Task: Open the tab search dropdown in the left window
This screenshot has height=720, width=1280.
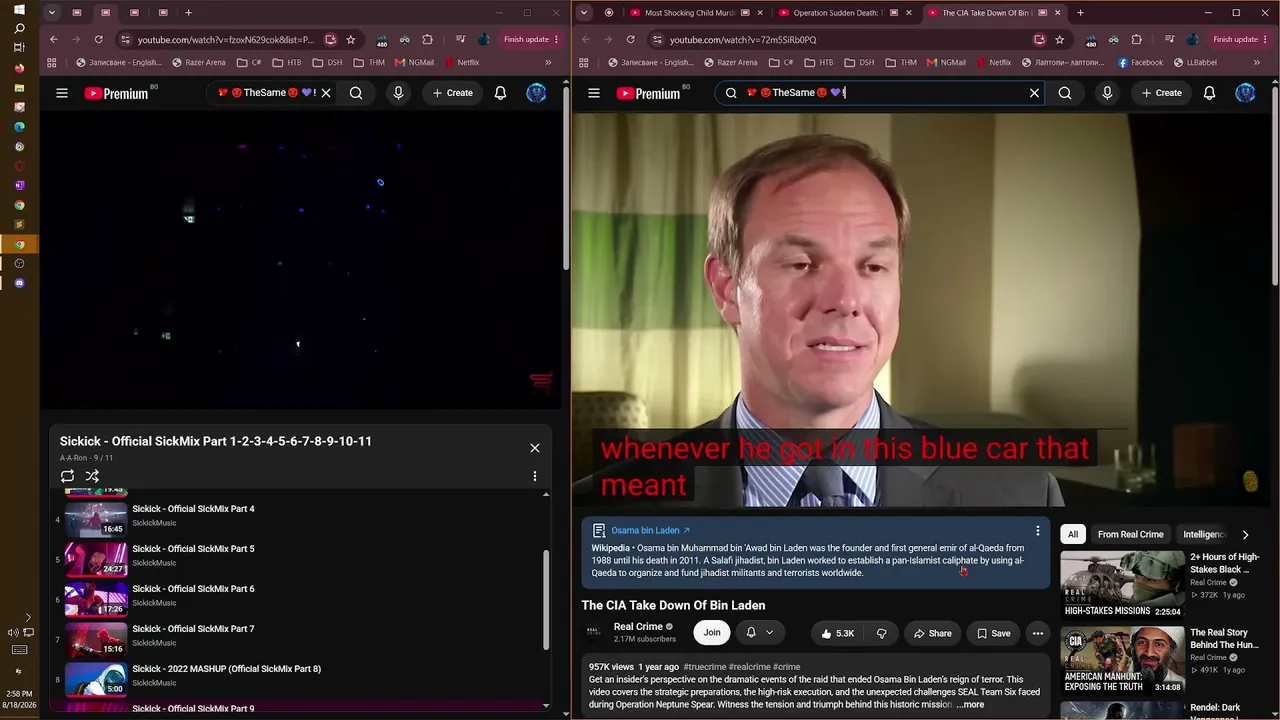Action: tap(52, 13)
